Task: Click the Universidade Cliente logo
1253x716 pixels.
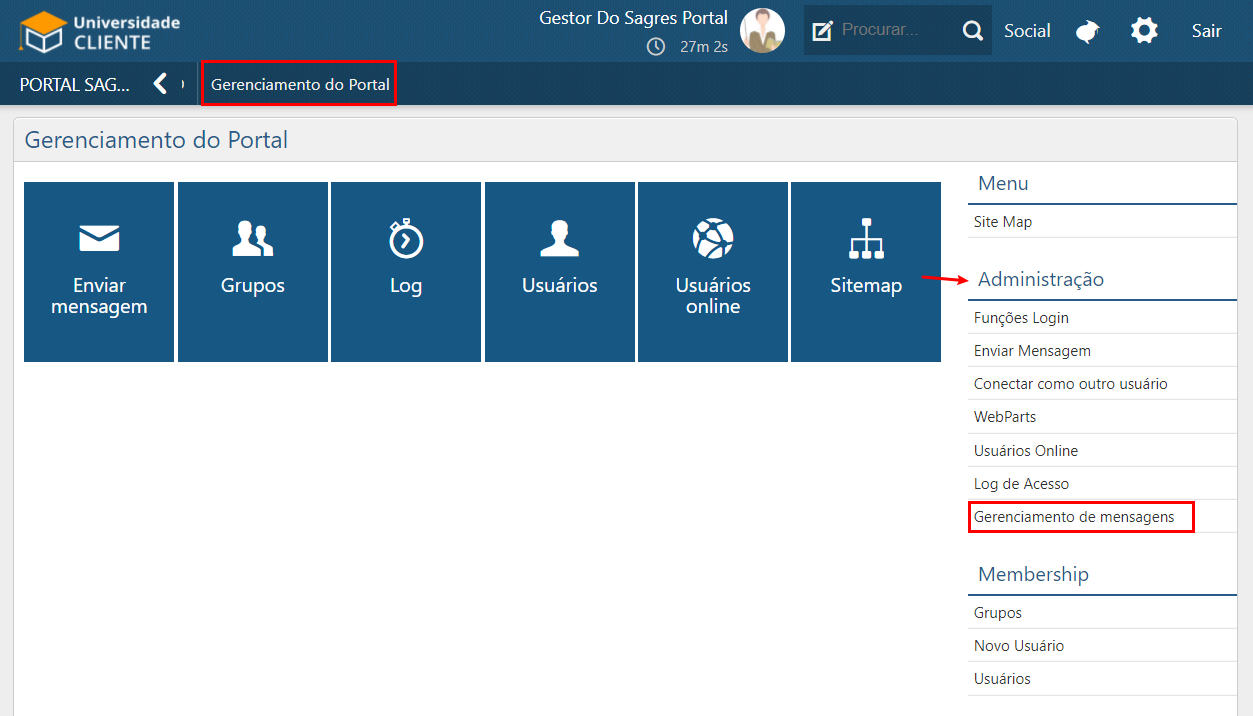Action: (x=100, y=32)
